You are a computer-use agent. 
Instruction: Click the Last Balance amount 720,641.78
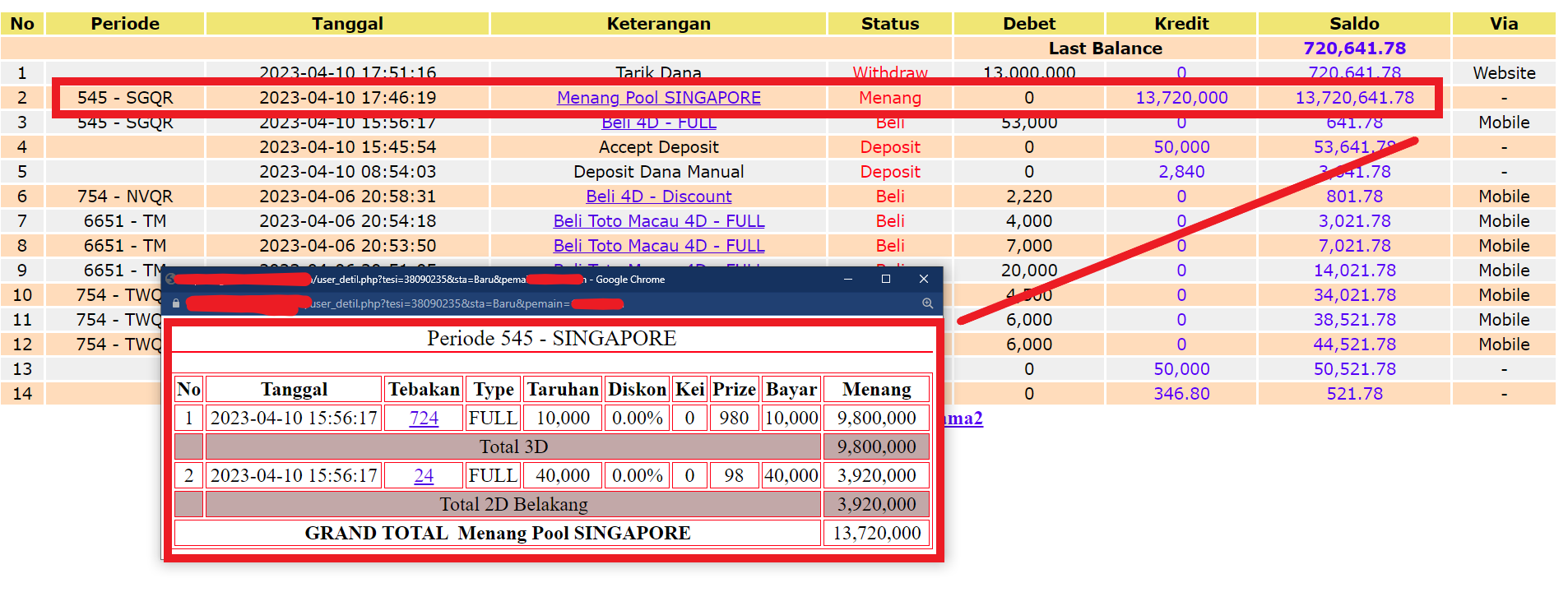pyautogui.click(x=1354, y=49)
